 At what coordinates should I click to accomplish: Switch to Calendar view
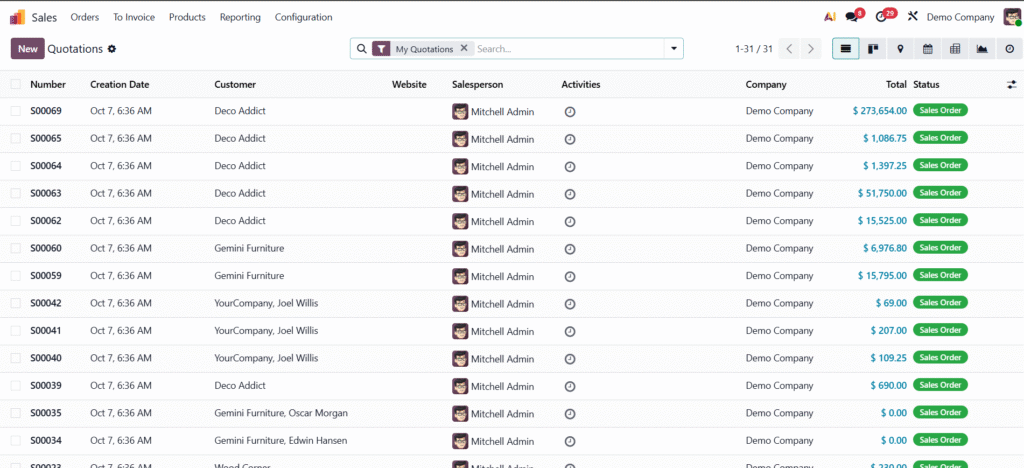[927, 48]
